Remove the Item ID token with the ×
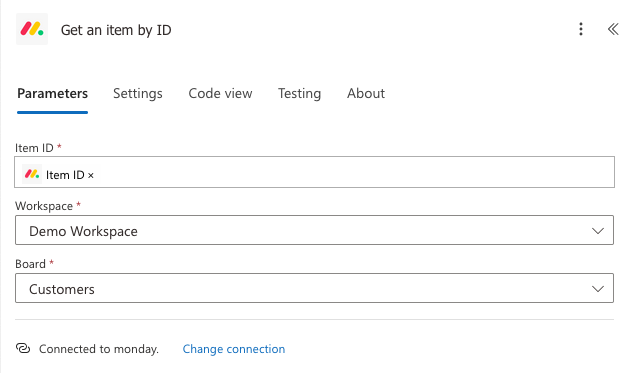Image resolution: width=628 pixels, height=373 pixels. click(x=91, y=175)
